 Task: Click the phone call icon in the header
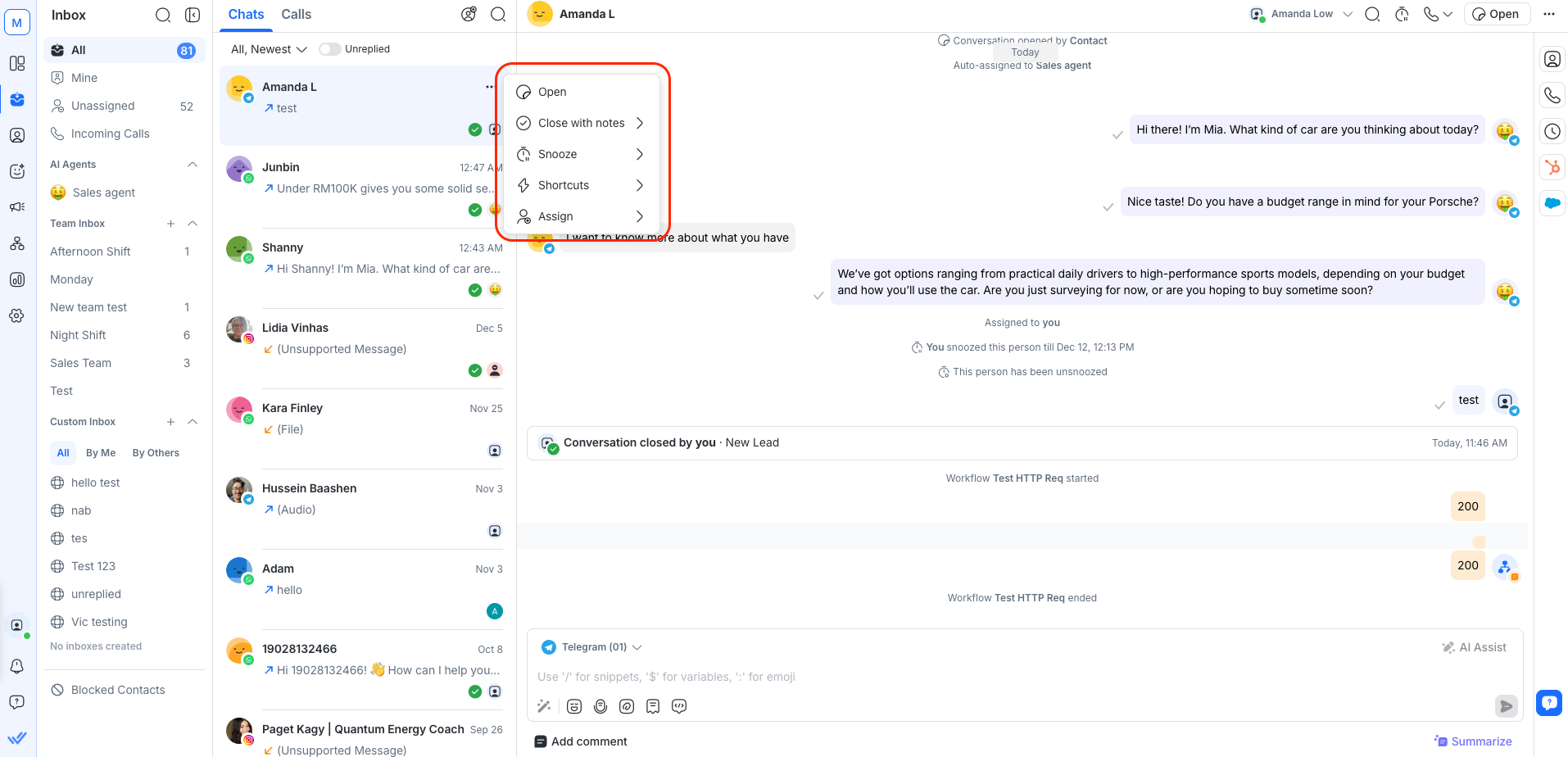[1431, 14]
